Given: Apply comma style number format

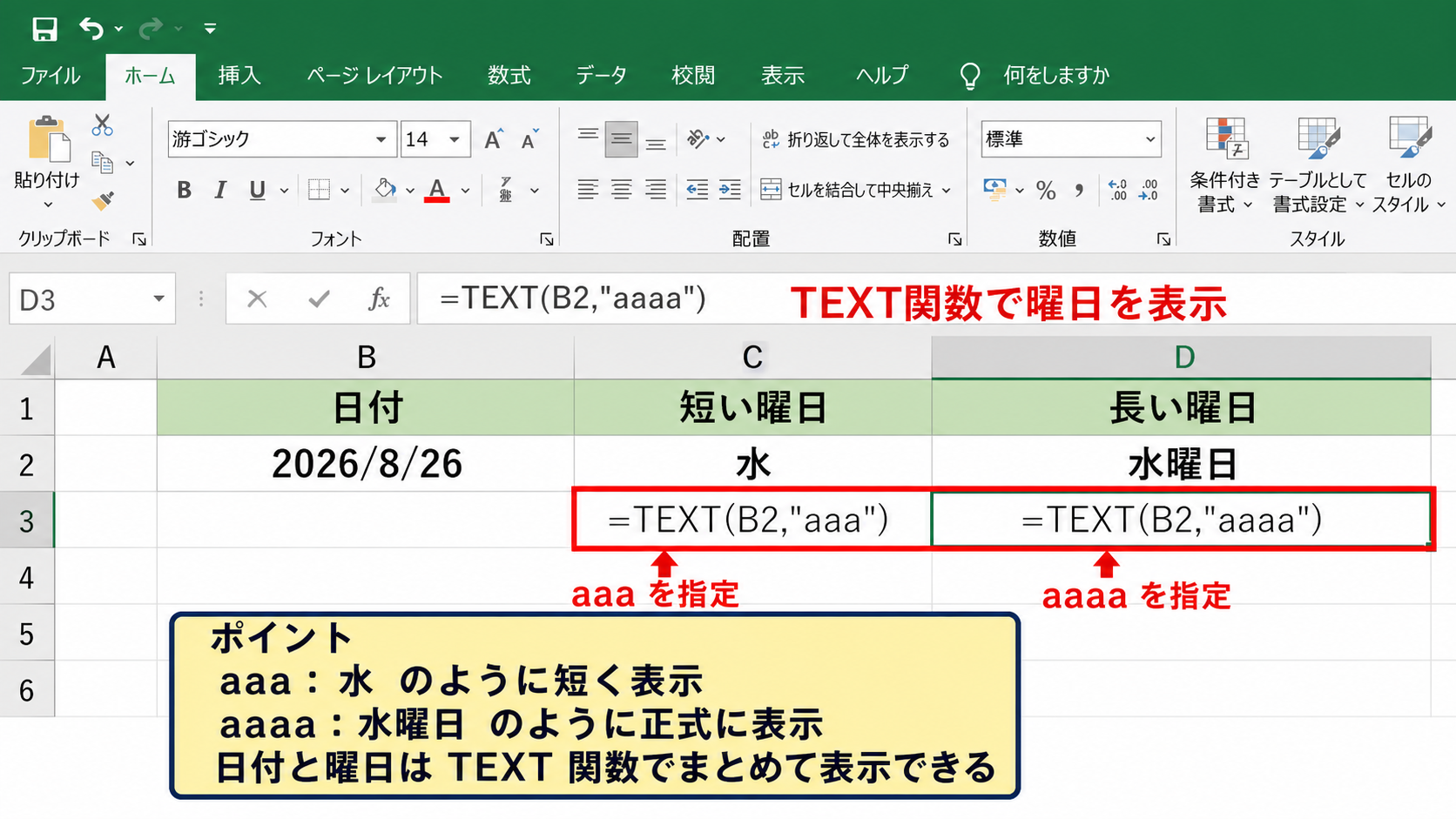Looking at the screenshot, I should coord(1080,190).
